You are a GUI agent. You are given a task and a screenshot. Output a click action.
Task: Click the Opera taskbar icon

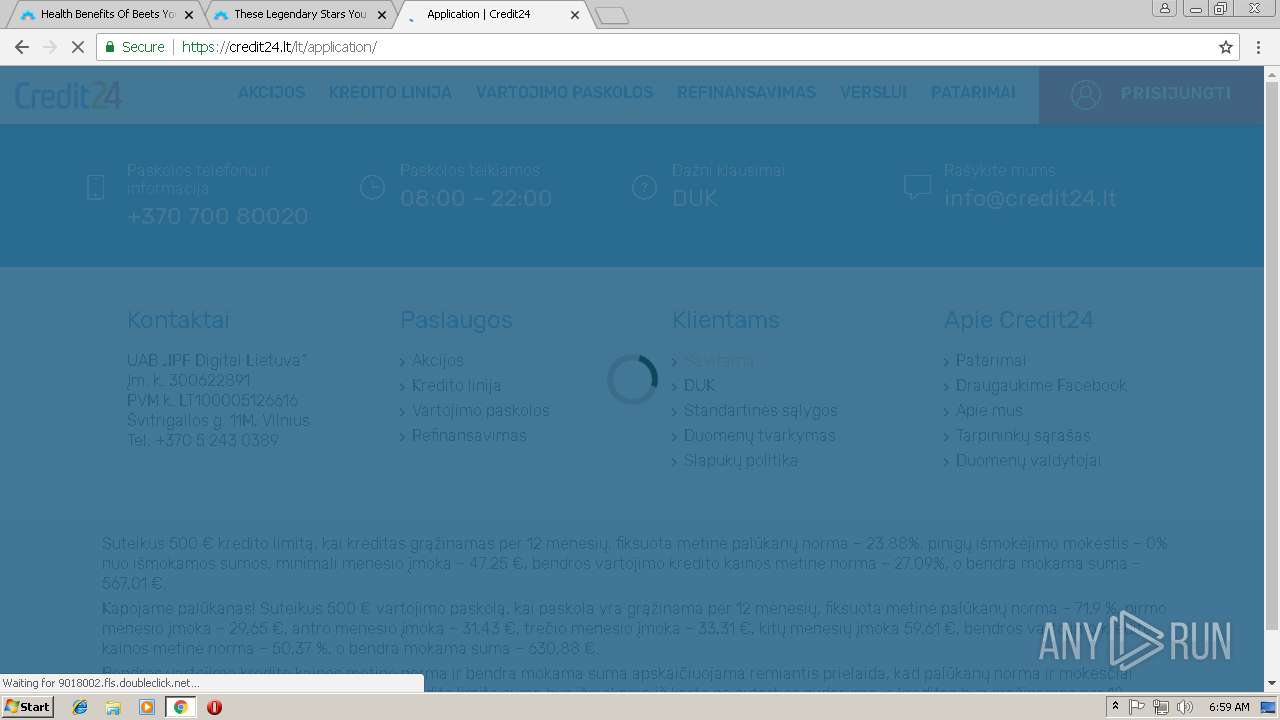214,707
